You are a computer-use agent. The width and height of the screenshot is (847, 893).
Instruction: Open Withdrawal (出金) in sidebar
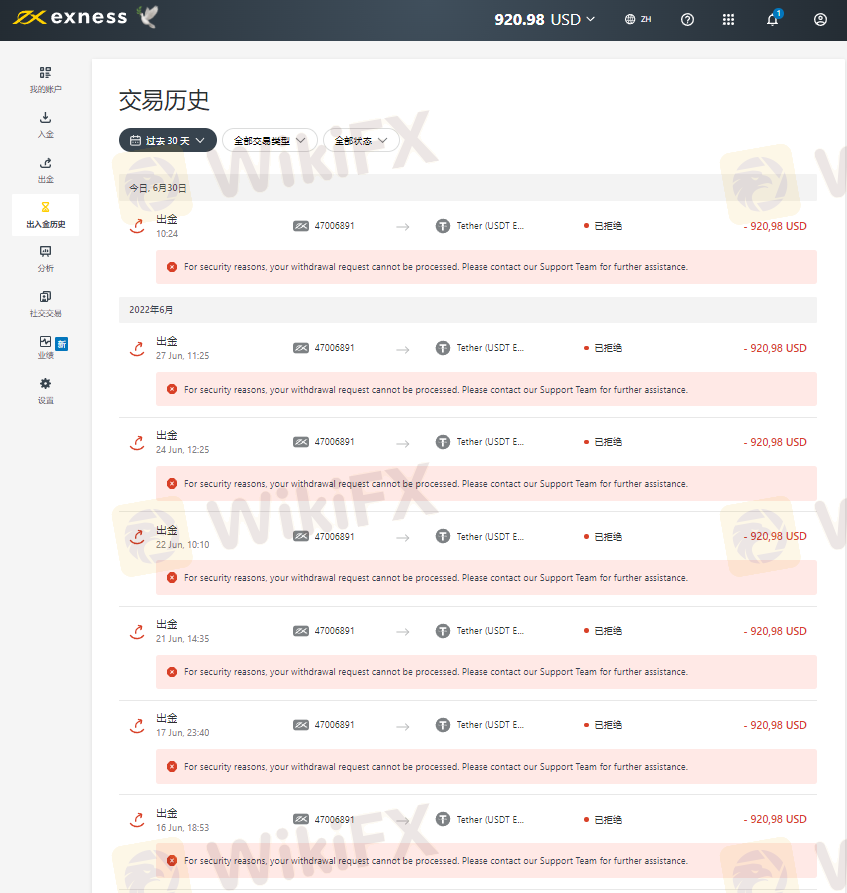[x=46, y=170]
